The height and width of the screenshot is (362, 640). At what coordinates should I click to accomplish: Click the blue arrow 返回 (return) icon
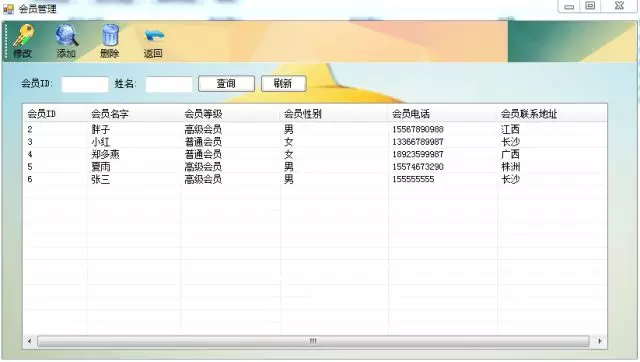point(154,37)
